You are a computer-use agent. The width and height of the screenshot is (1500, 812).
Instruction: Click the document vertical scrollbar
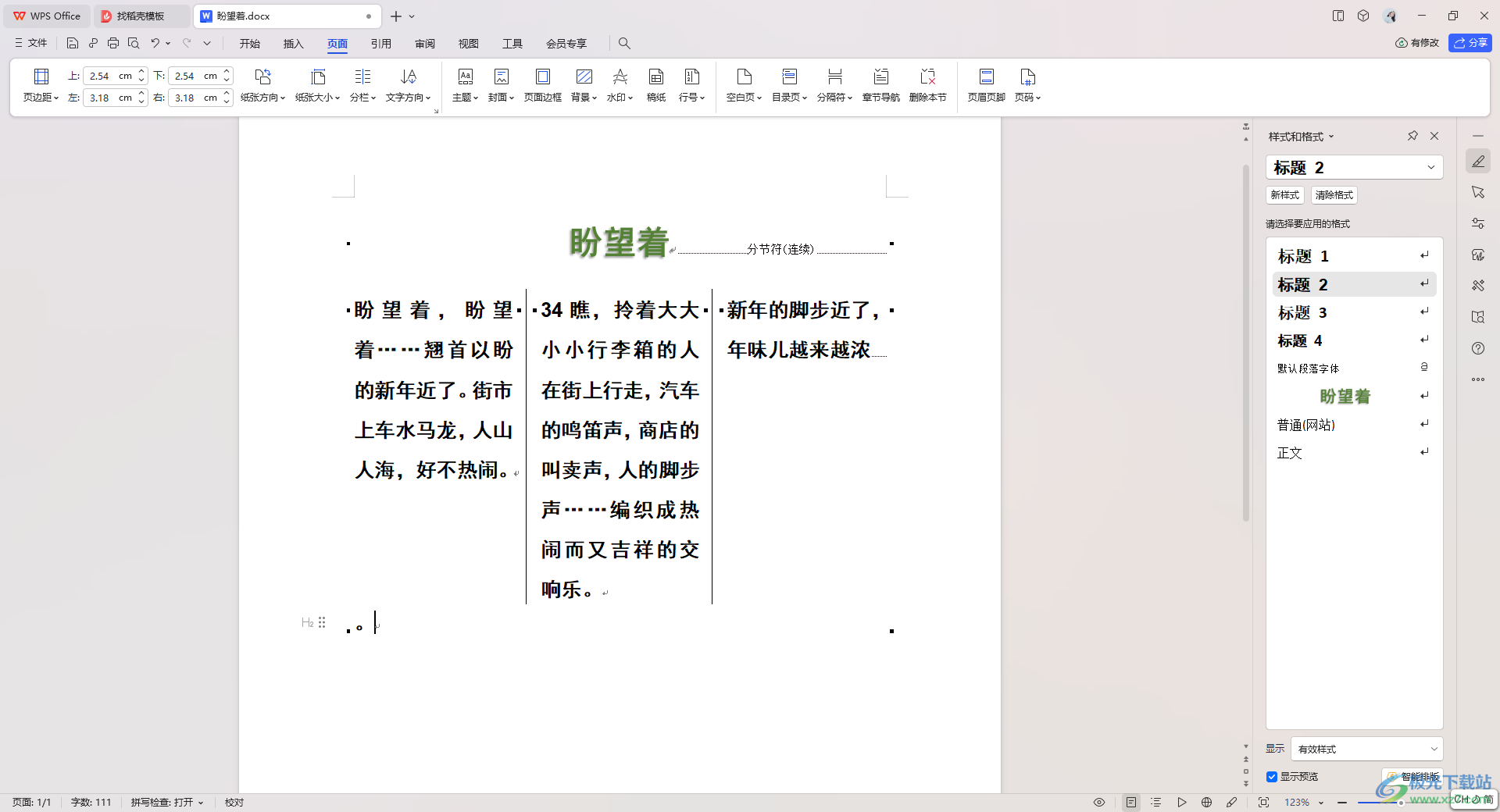point(1246,342)
